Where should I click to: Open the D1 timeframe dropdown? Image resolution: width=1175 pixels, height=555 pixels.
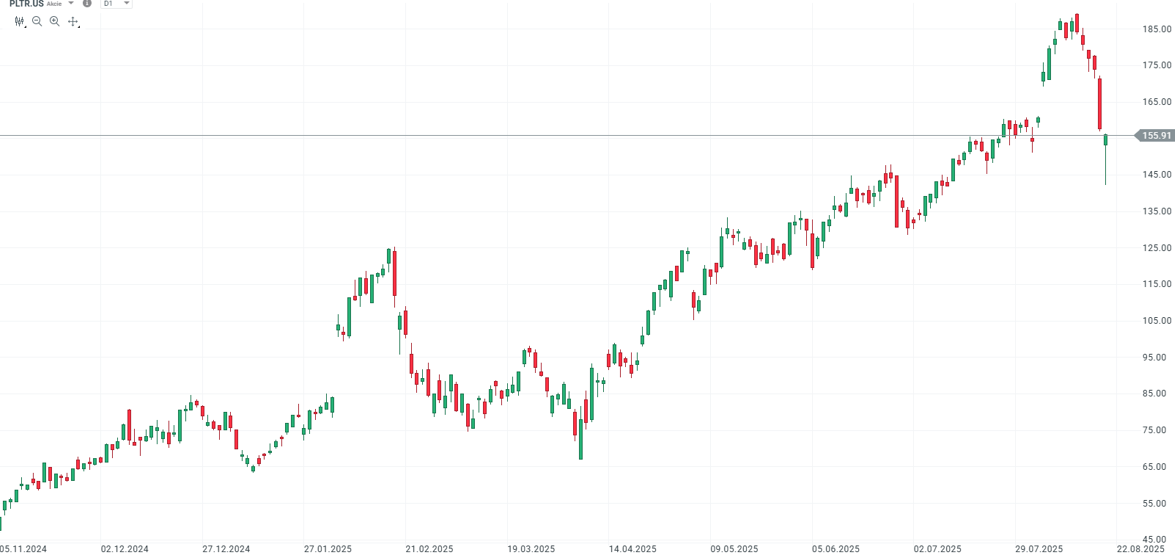pos(117,4)
